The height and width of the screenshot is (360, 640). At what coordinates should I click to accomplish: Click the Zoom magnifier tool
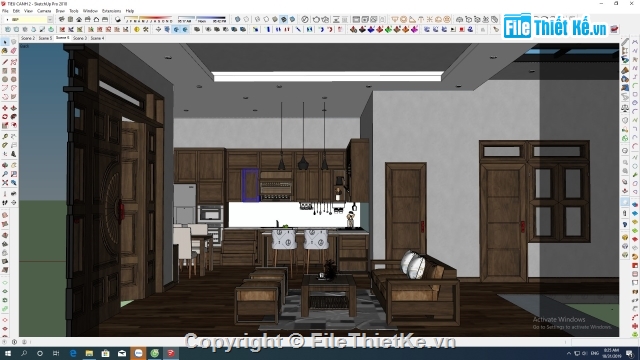pos(5,174)
